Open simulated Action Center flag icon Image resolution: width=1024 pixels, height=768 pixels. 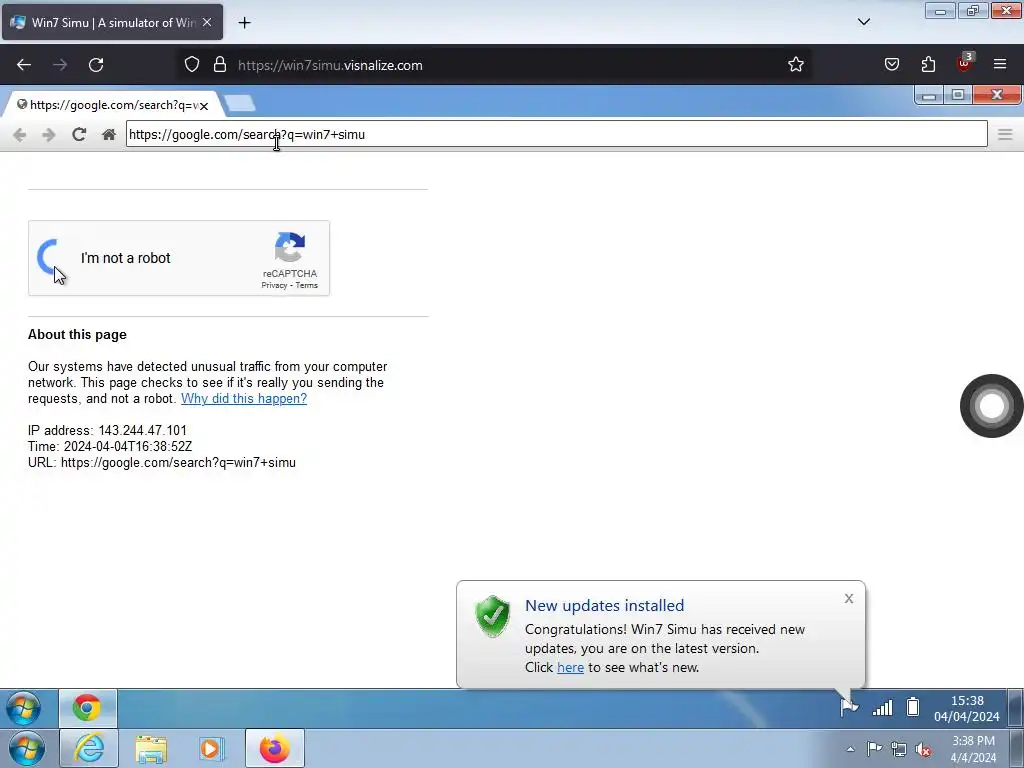click(x=849, y=707)
